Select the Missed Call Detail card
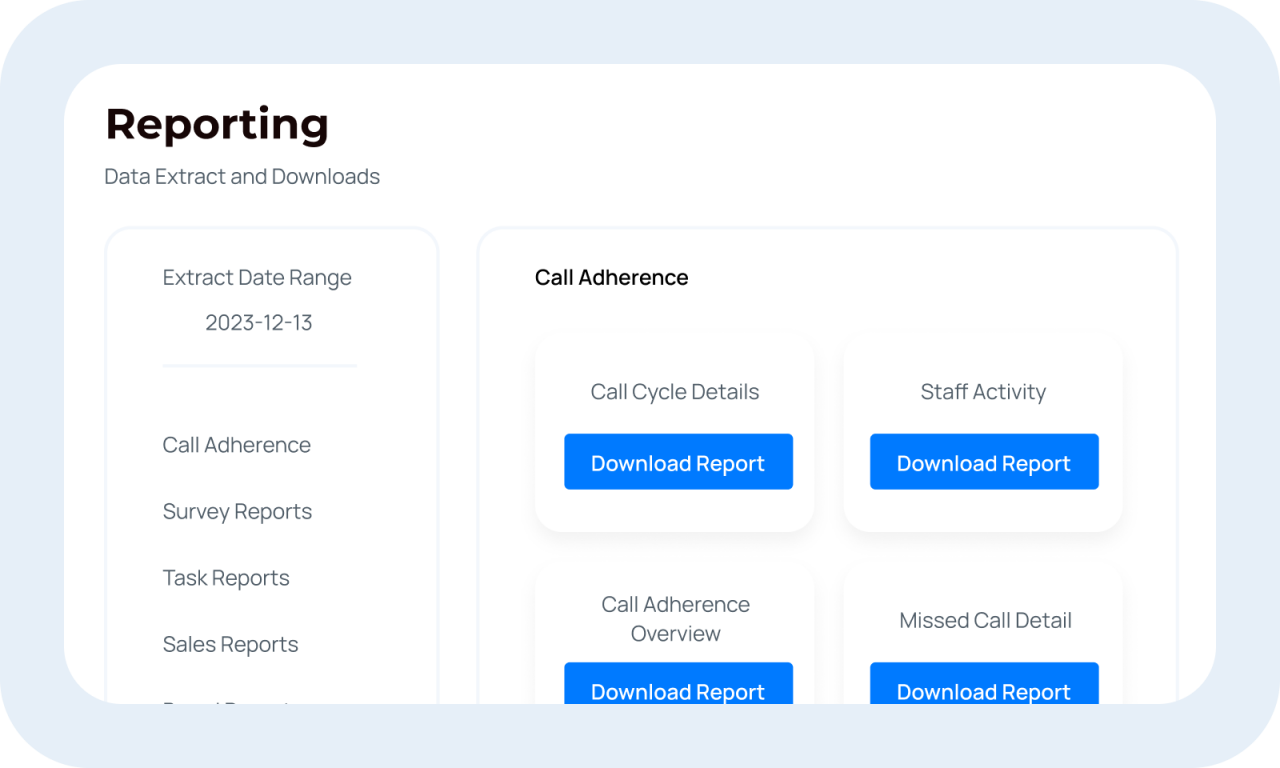Image resolution: width=1280 pixels, height=768 pixels. pyautogui.click(x=984, y=620)
